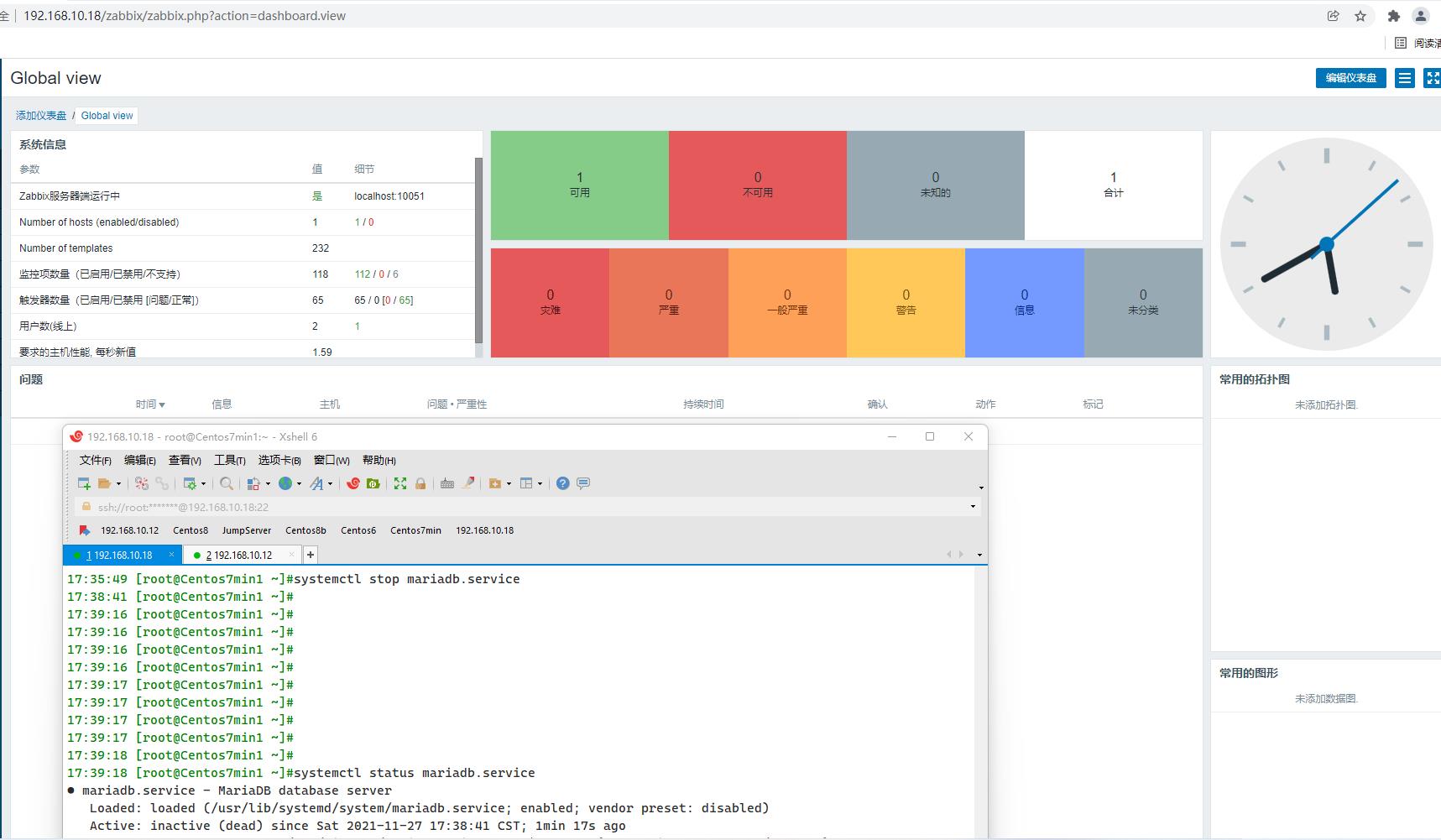Bookmark this page with the star icon
This screenshot has height=840, width=1441.
(x=1360, y=16)
